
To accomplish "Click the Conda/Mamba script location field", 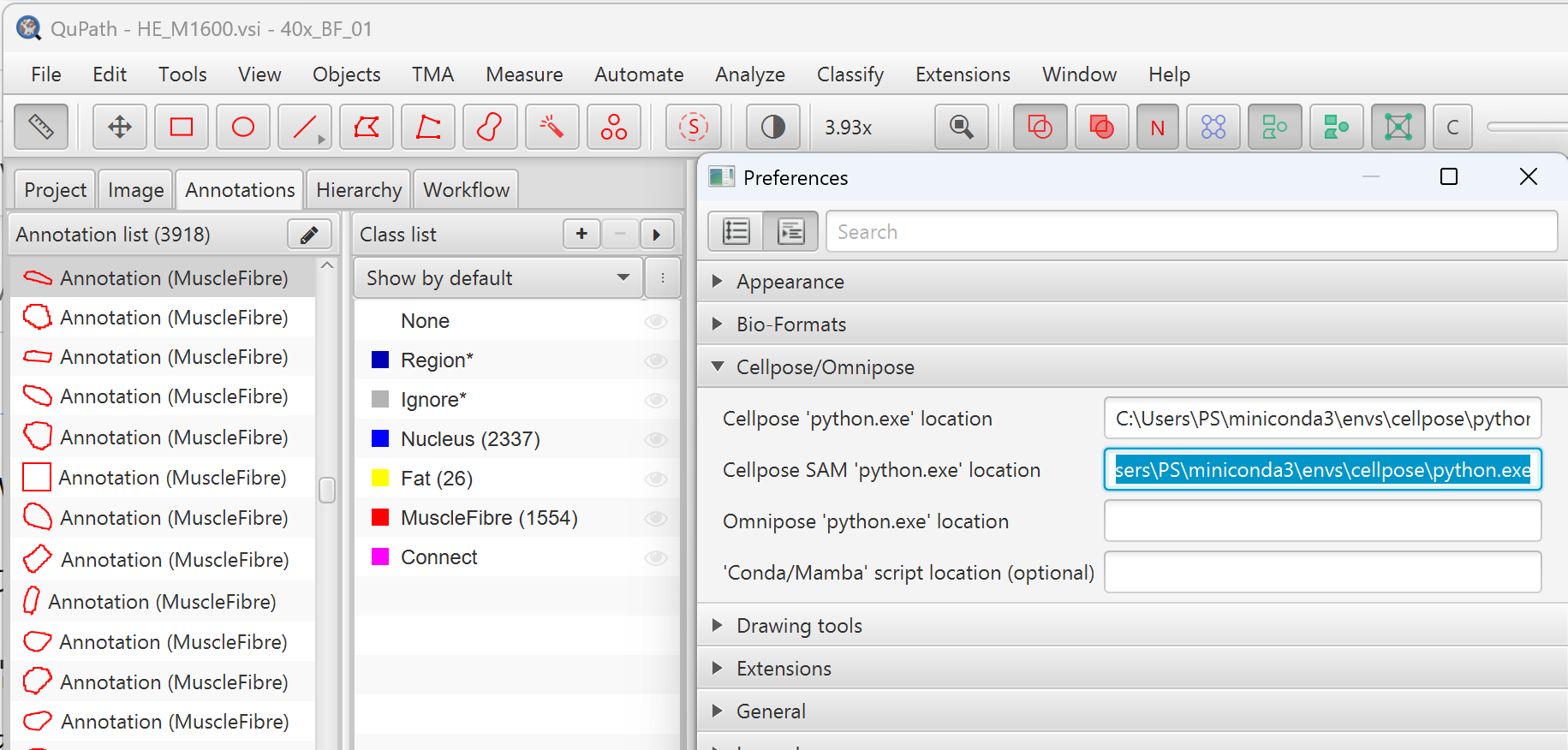I will (1322, 572).
